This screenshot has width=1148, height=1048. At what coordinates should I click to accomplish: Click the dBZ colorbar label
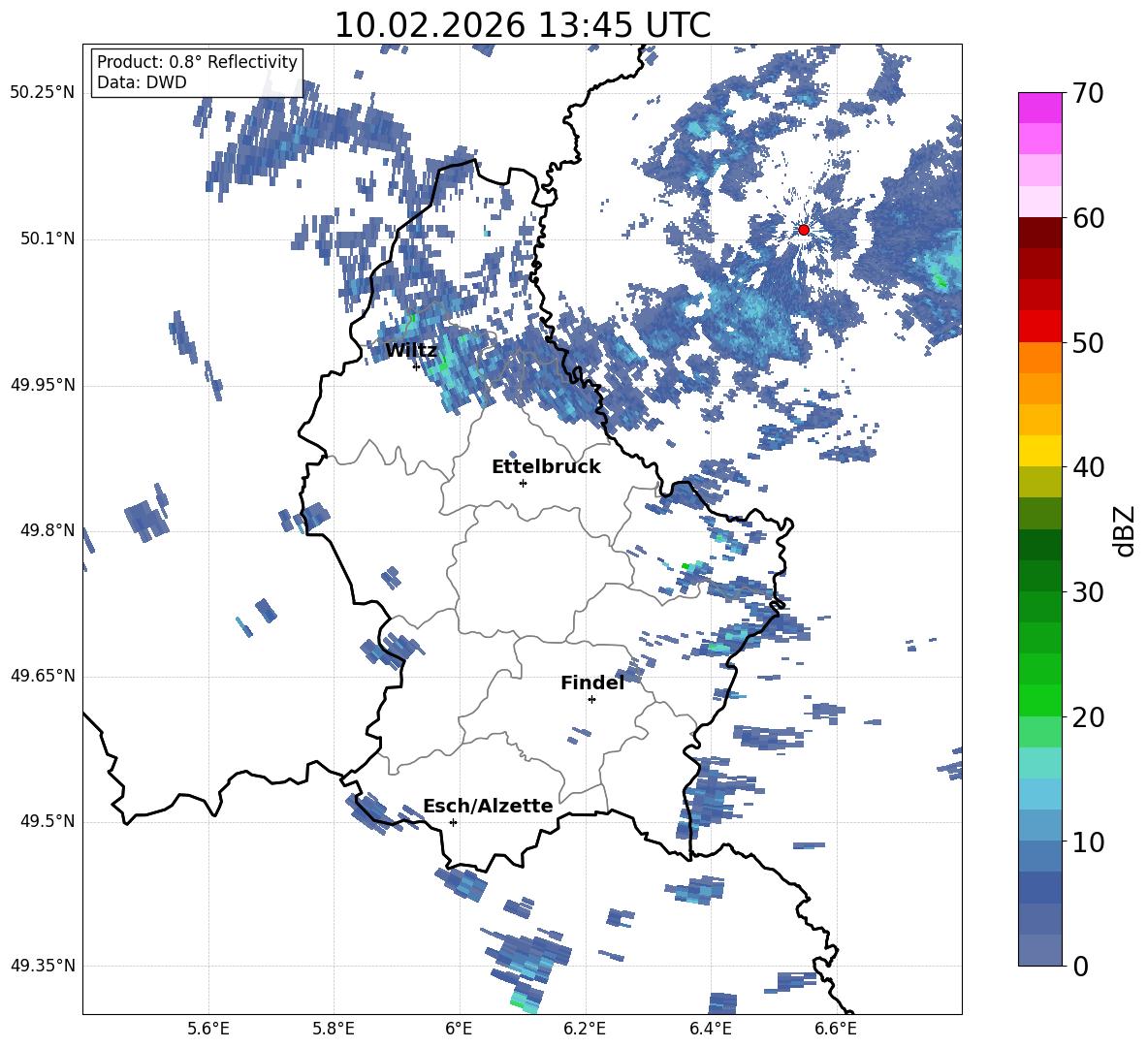pyautogui.click(x=1124, y=531)
